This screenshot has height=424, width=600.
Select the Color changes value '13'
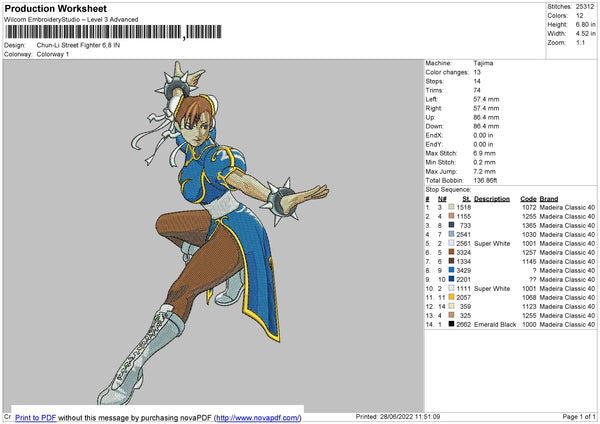click(x=477, y=72)
